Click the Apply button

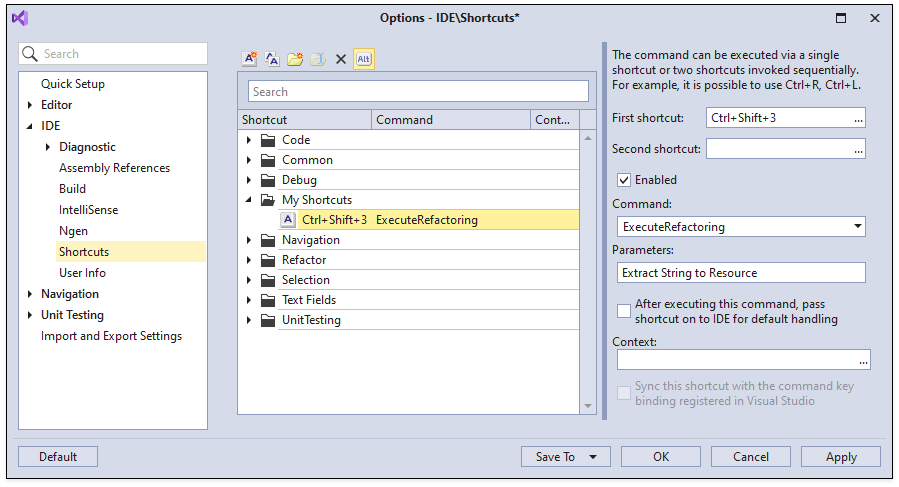pos(841,457)
